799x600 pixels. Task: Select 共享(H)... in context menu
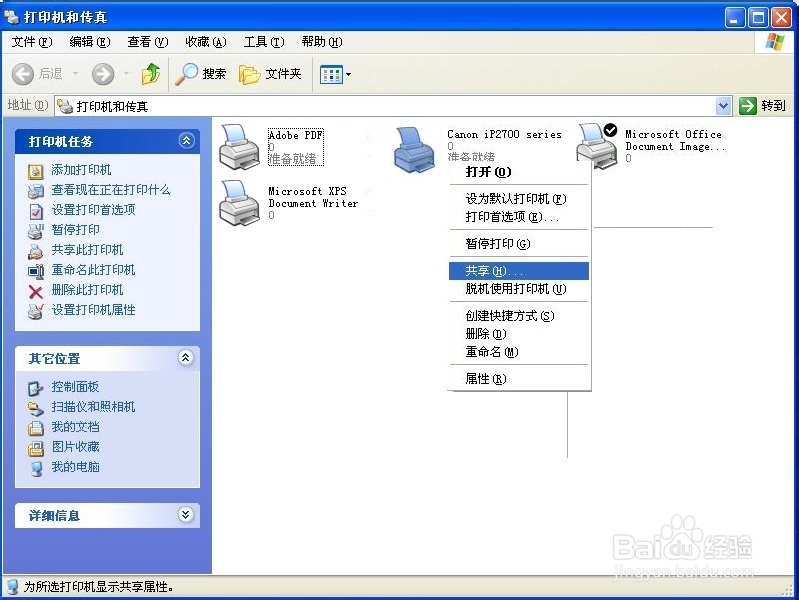click(519, 271)
